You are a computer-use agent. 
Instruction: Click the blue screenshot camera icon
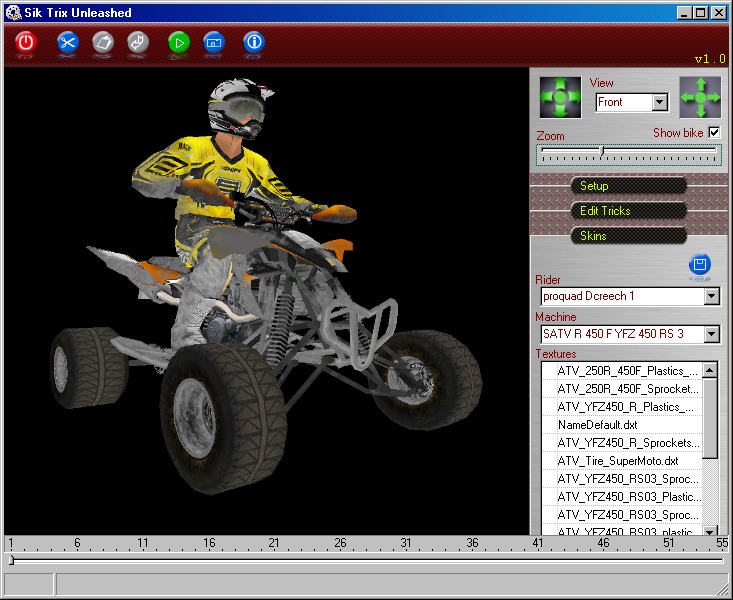point(214,43)
